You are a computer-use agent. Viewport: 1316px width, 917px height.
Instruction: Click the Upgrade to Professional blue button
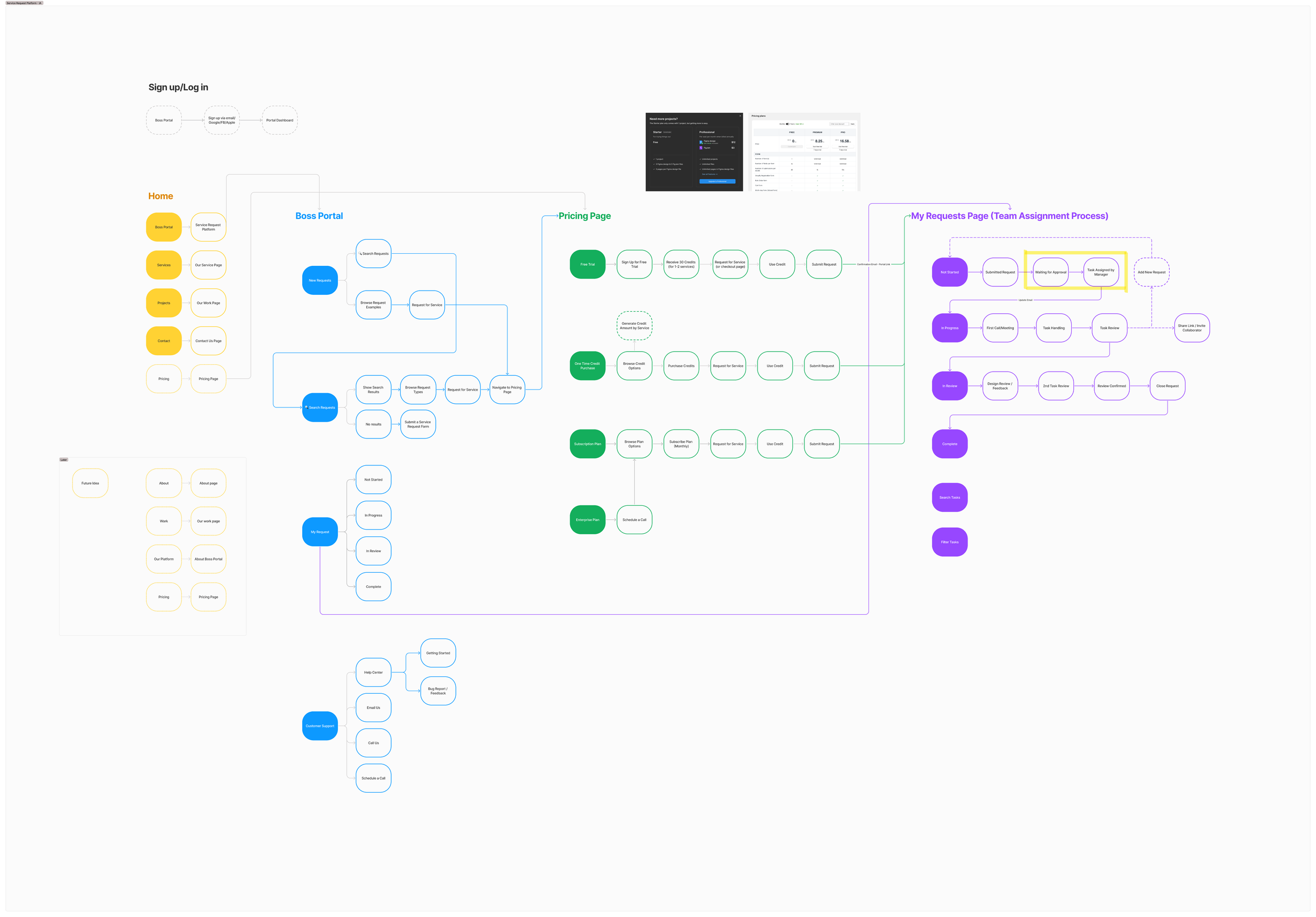pos(717,181)
